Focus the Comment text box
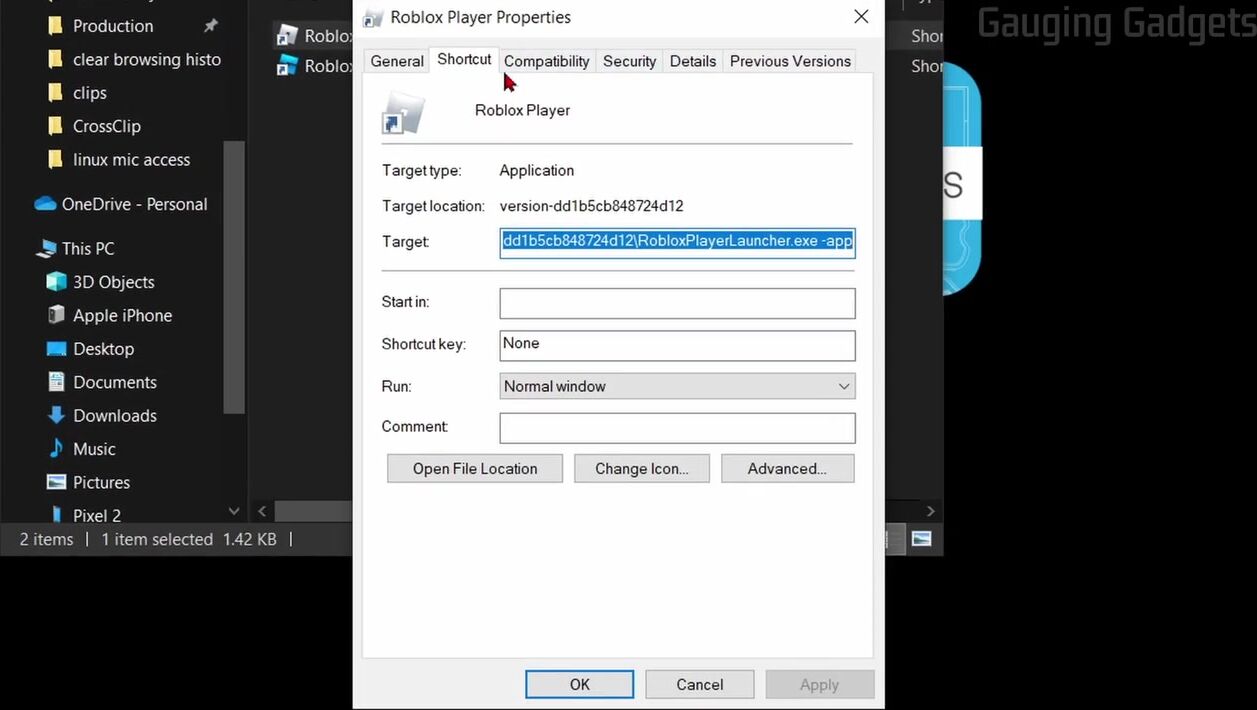Image resolution: width=1257 pixels, height=710 pixels. (x=677, y=428)
